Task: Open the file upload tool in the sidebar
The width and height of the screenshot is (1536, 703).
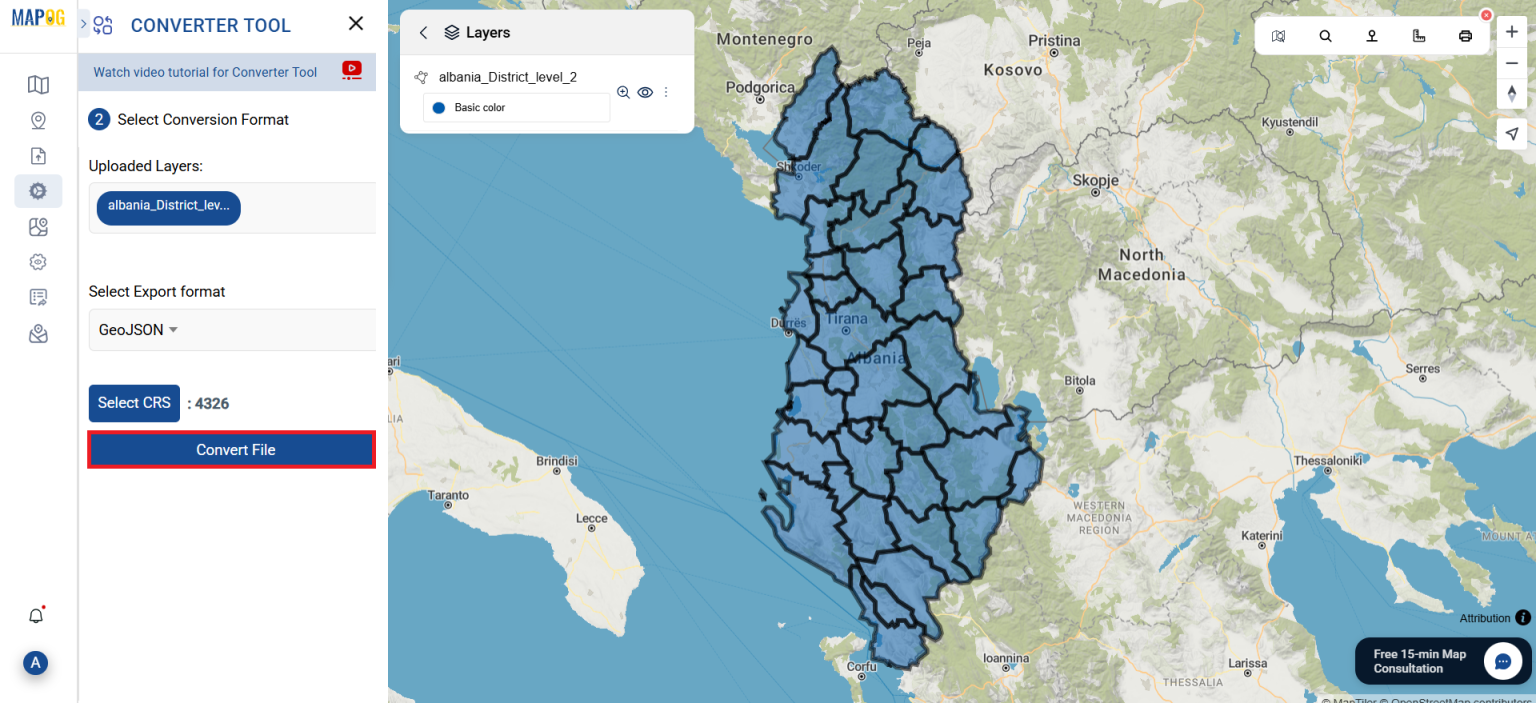Action: pyautogui.click(x=38, y=156)
